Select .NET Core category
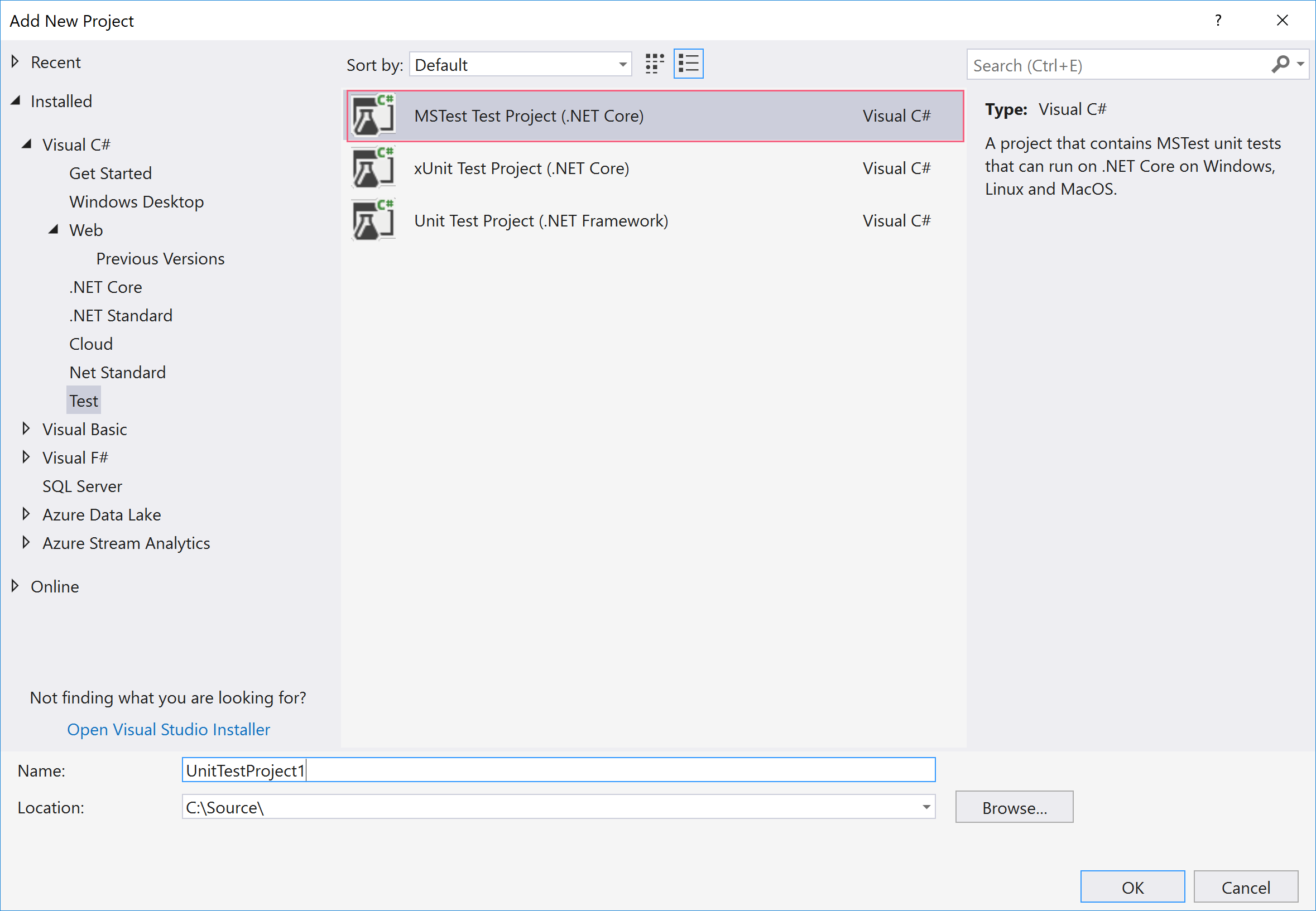The height and width of the screenshot is (911, 1316). click(x=105, y=287)
